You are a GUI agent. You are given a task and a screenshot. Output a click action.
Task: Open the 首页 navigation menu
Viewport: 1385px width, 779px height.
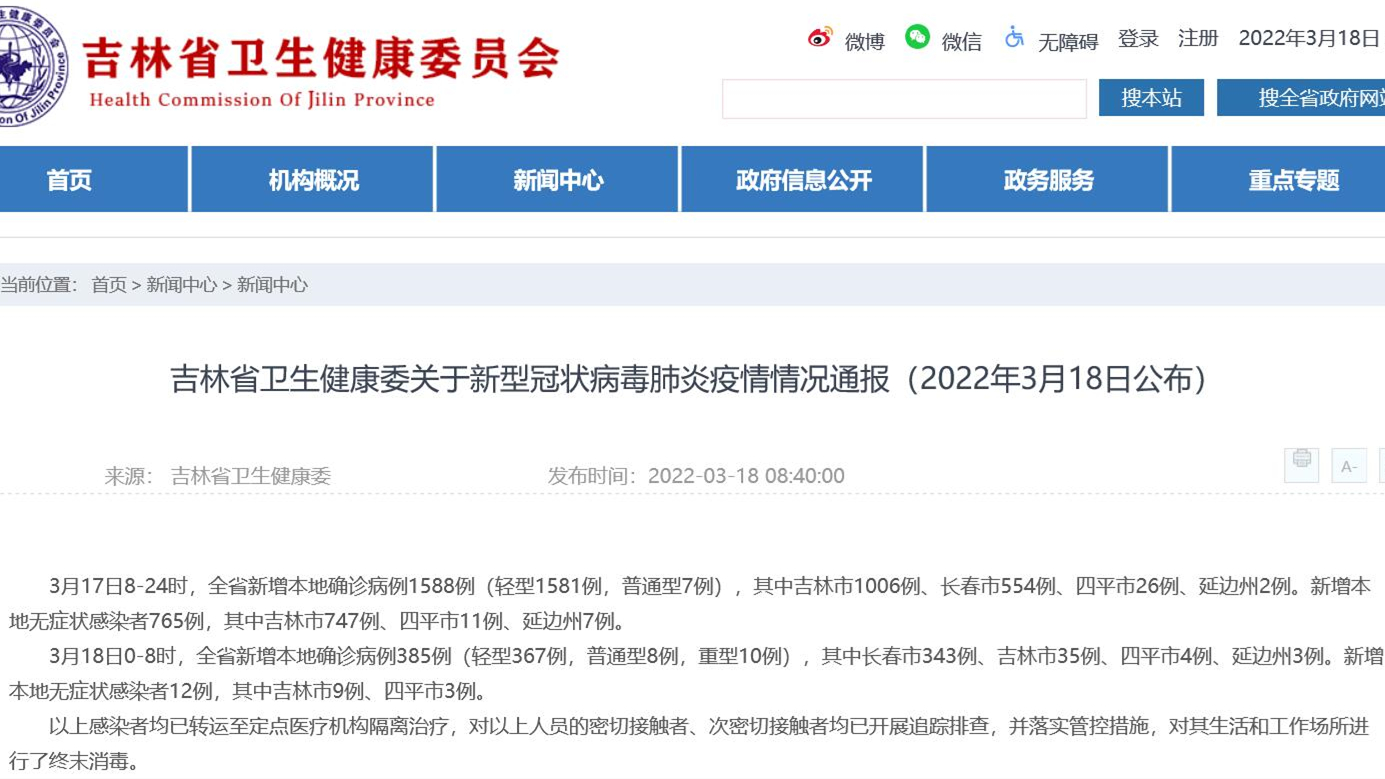click(x=70, y=180)
